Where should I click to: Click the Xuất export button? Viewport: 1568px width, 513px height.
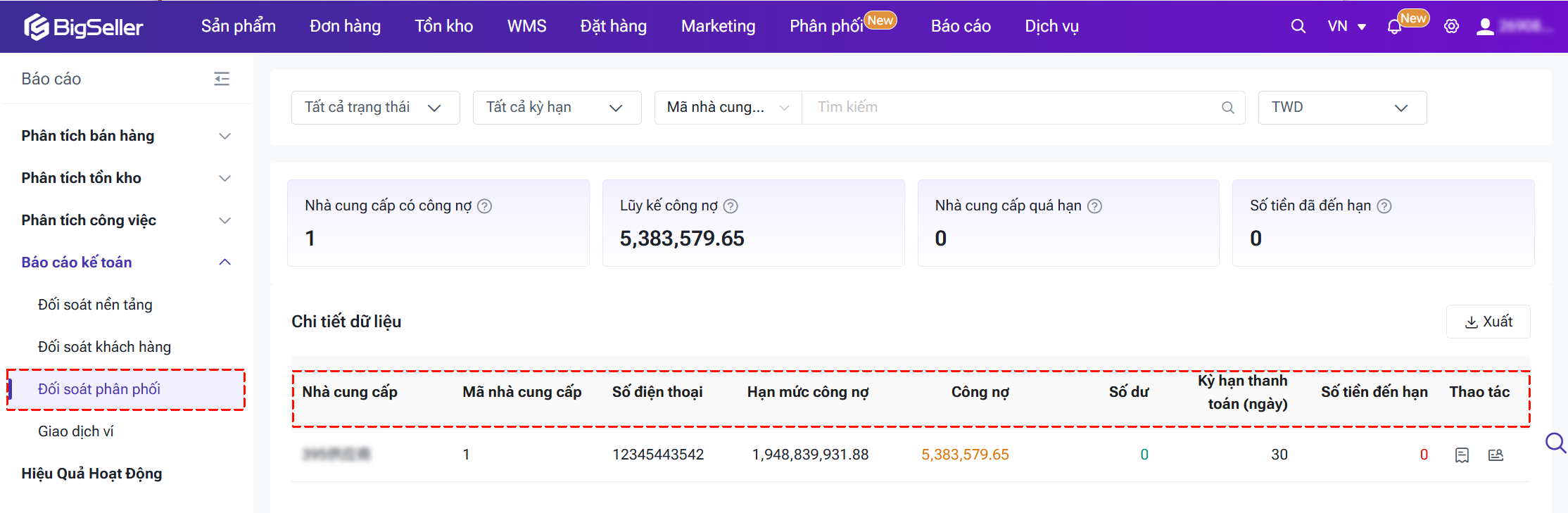click(1488, 322)
